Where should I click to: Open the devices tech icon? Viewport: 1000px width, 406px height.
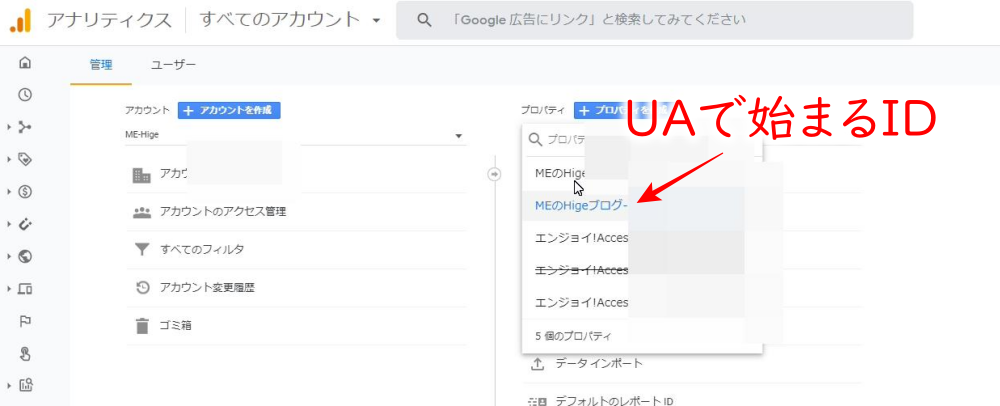coord(26,289)
